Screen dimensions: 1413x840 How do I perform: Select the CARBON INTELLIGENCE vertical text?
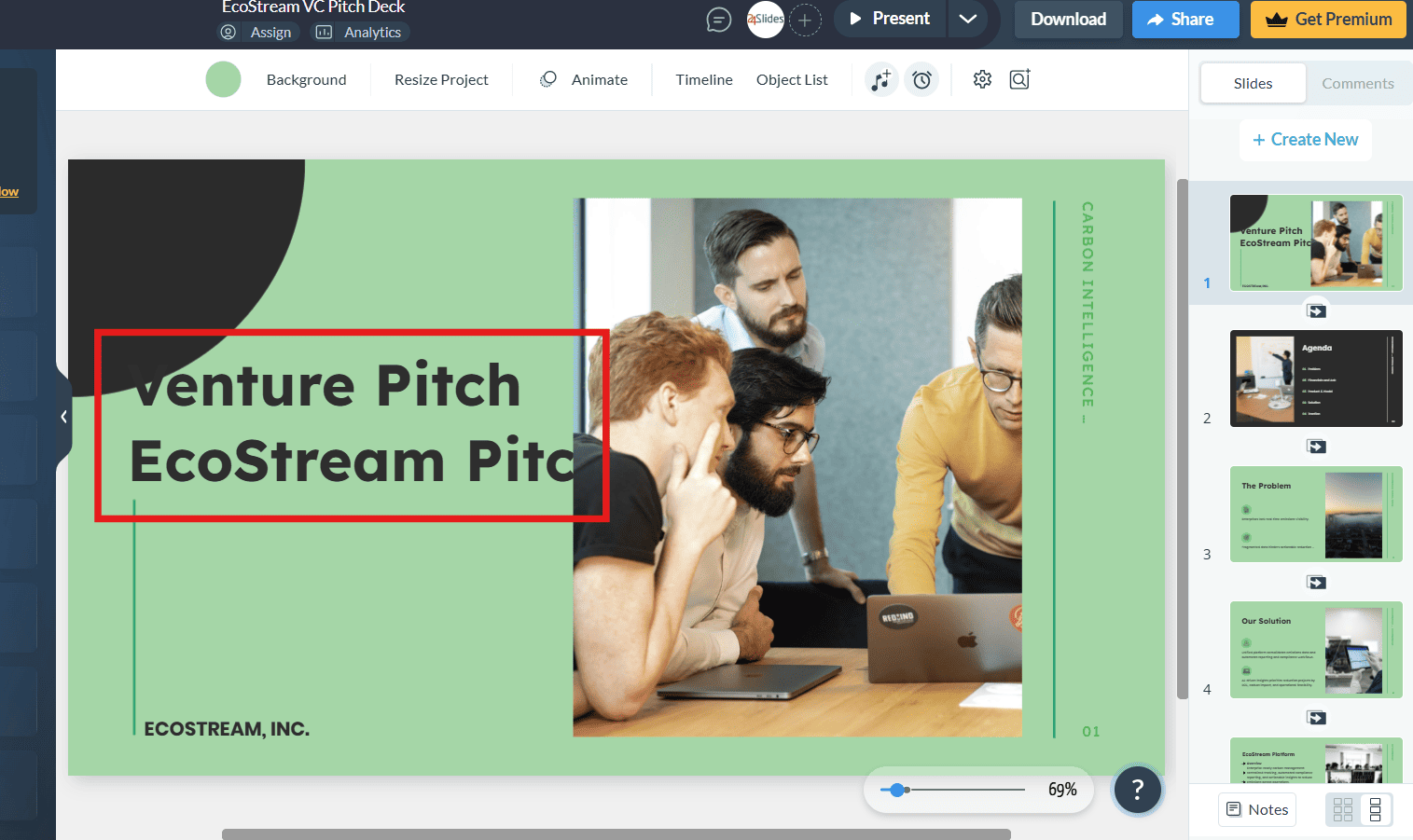click(x=1087, y=312)
